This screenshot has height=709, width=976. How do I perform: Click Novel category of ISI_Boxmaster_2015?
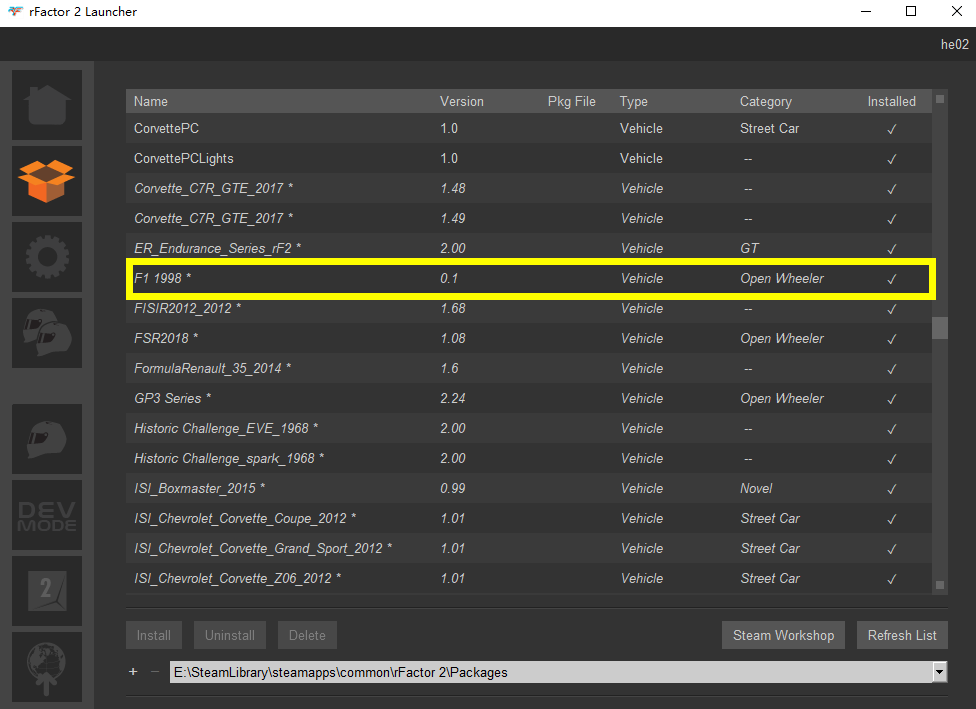756,489
